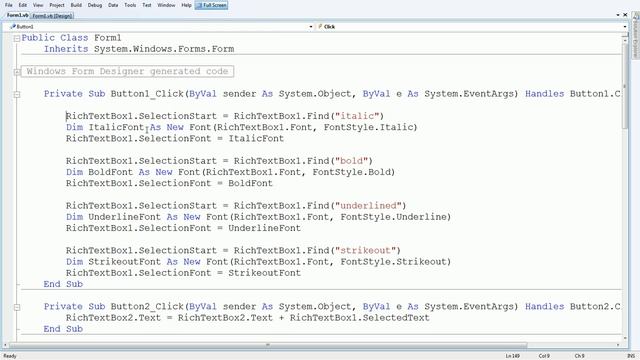640x360 pixels.
Task: Open the Help menu
Action: (x=186, y=5)
